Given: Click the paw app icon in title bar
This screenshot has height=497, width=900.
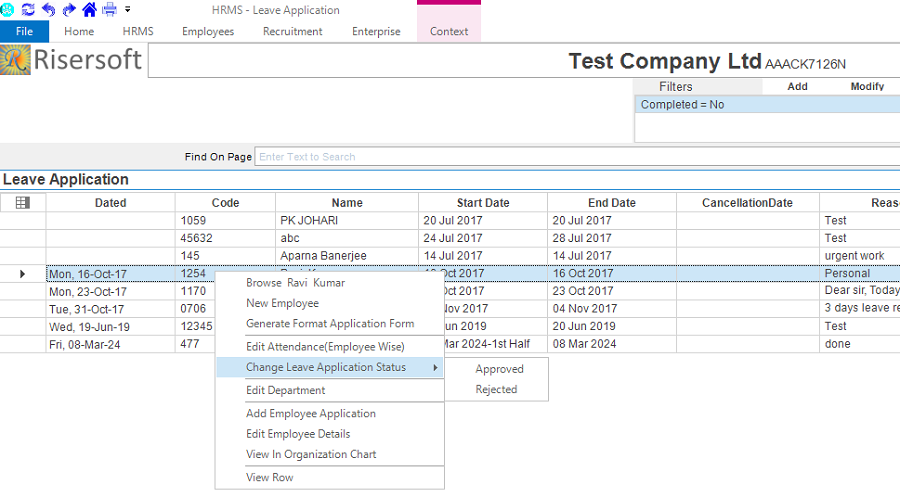Looking at the screenshot, I should pyautogui.click(x=6, y=9).
